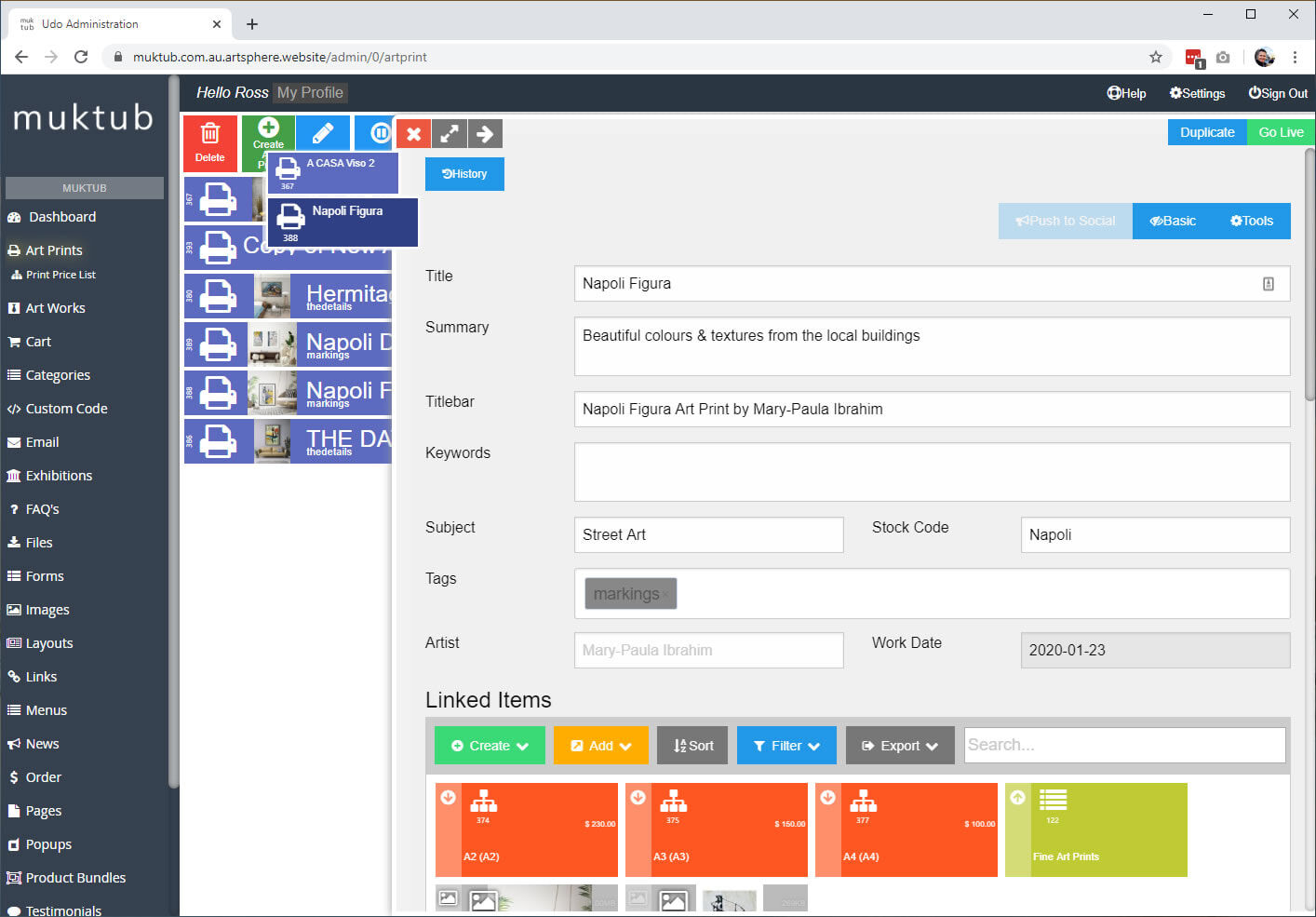Click the green Create plus icon
The height and width of the screenshot is (917, 1316).
[268, 128]
